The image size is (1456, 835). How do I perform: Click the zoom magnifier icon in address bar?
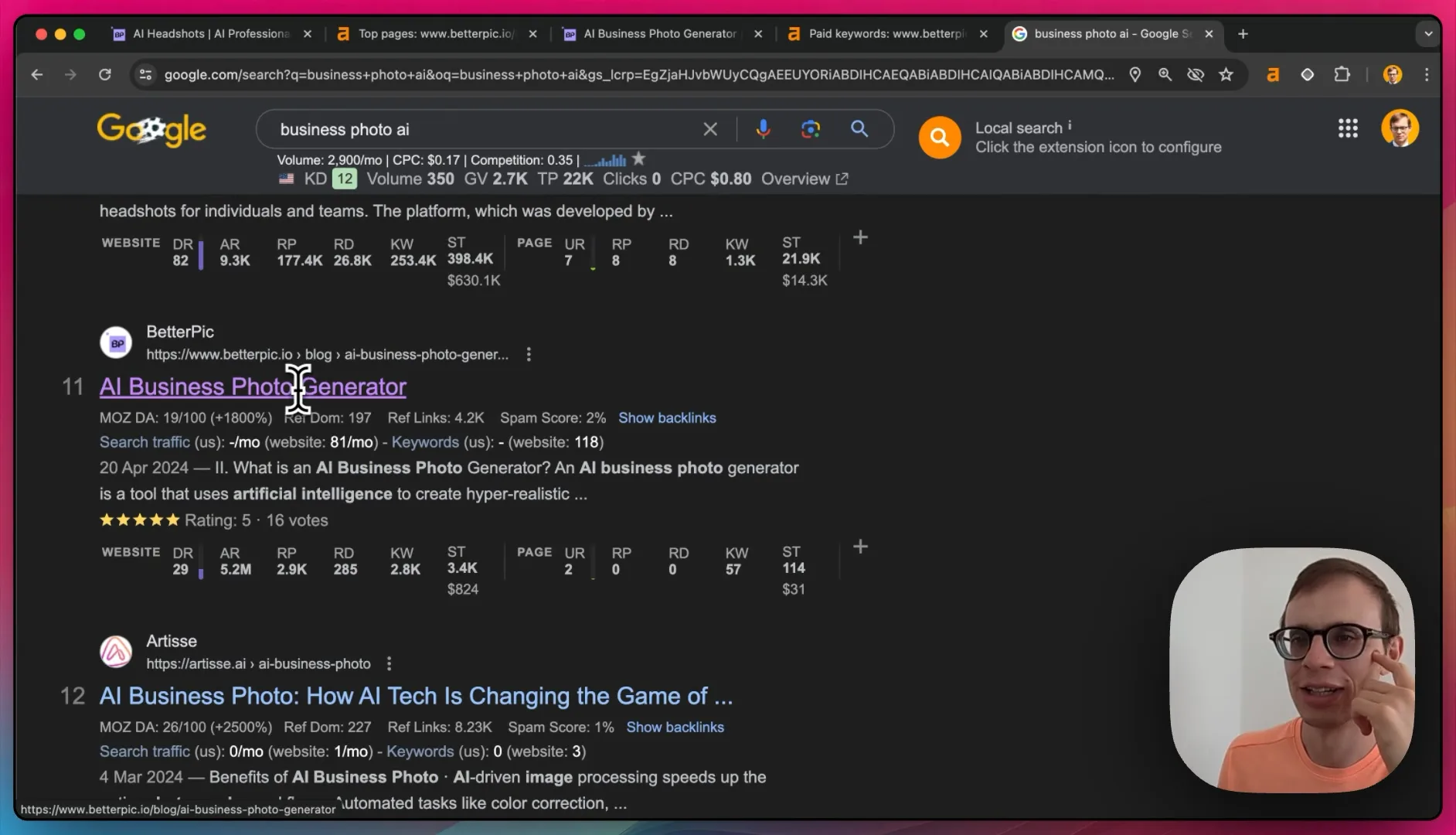point(1165,74)
